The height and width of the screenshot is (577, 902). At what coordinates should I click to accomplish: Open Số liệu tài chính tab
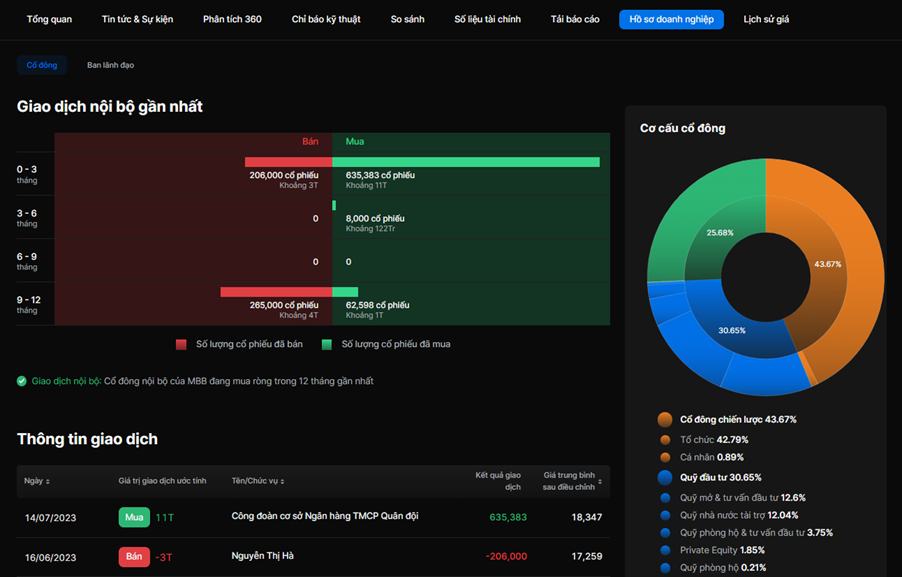(487, 19)
